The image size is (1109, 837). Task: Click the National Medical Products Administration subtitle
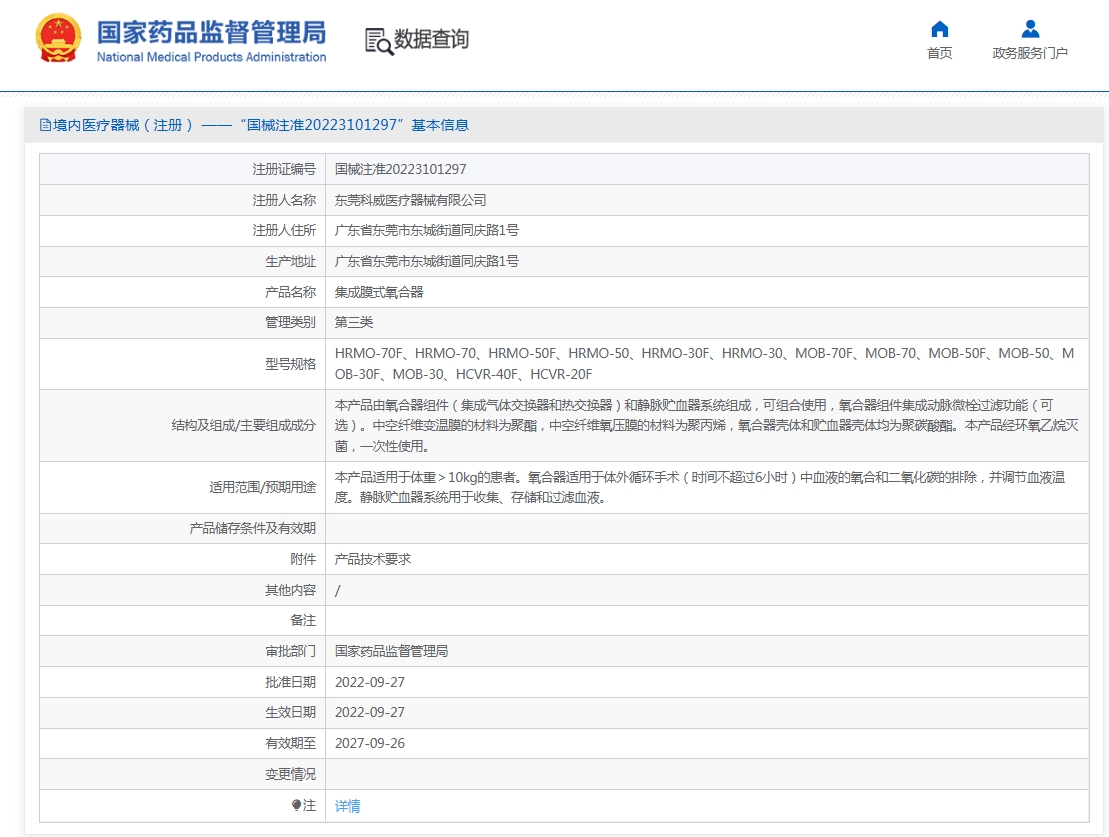tap(211, 57)
